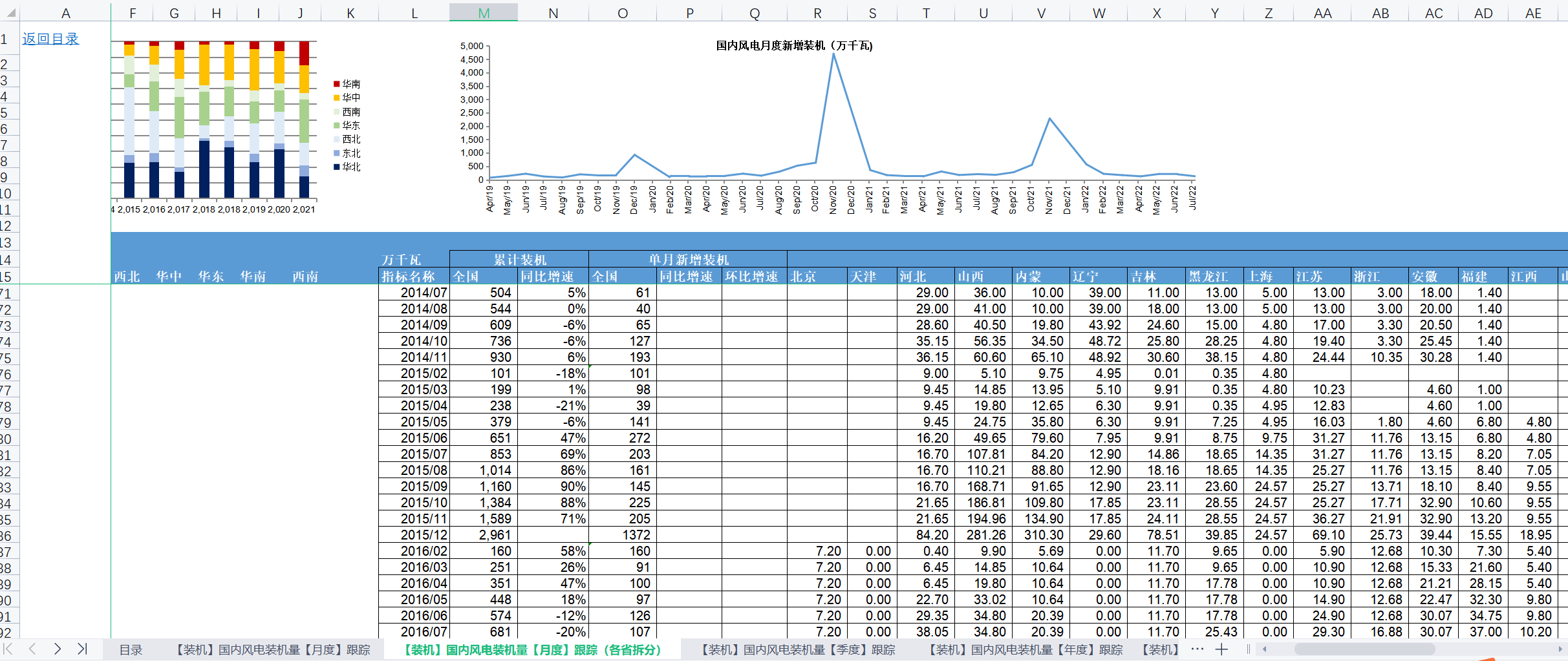1568x661 pixels.
Task: Select column A header
Action: tap(65, 13)
